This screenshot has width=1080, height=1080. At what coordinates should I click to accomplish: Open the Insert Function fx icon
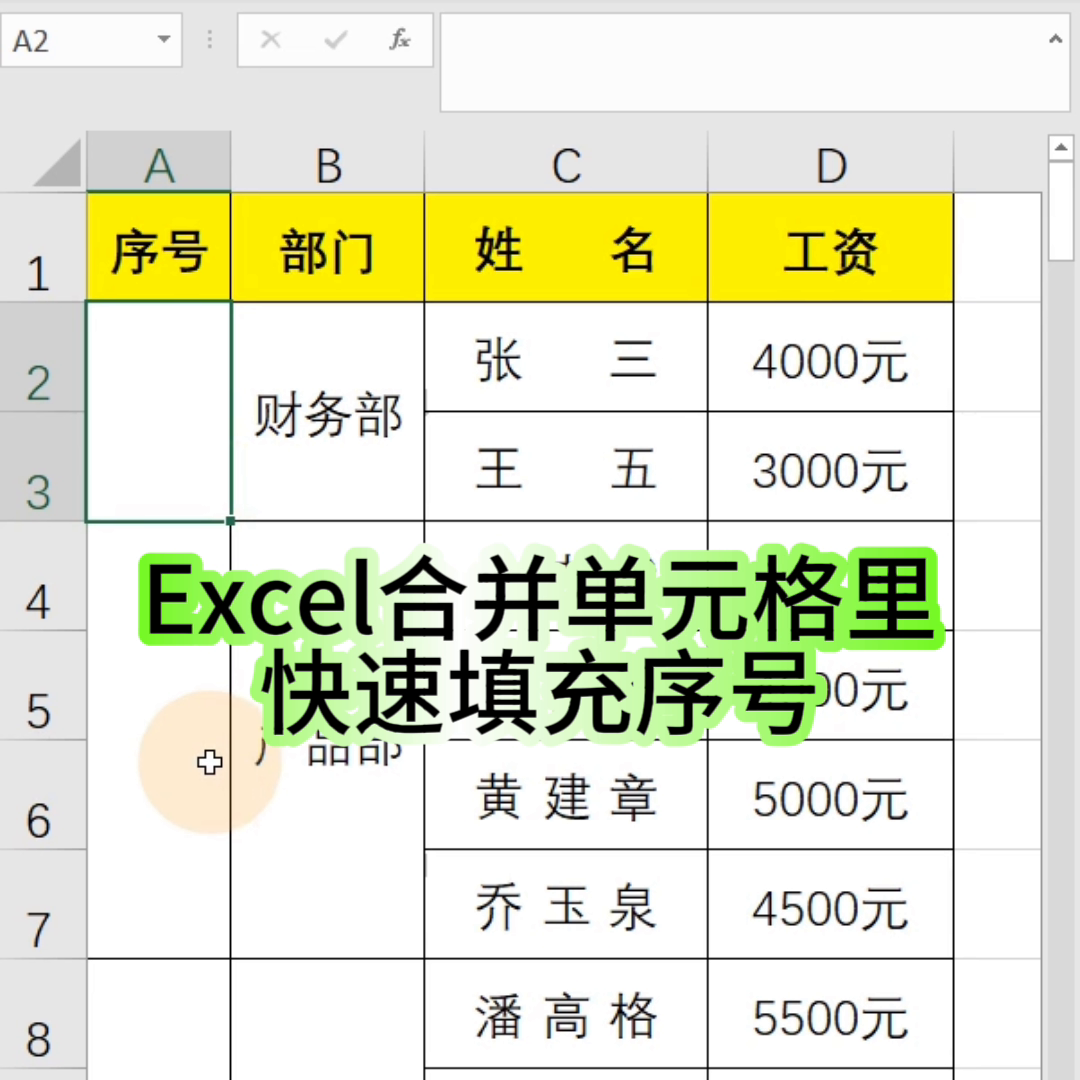[399, 39]
